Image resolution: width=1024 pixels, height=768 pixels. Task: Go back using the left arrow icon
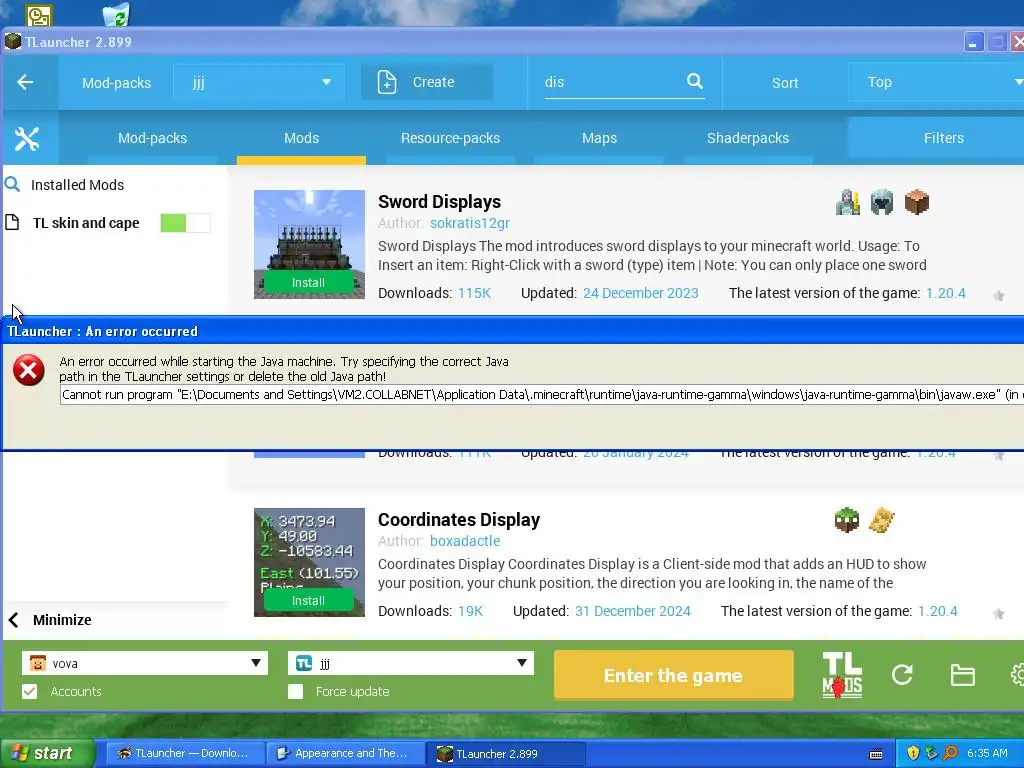click(x=25, y=82)
